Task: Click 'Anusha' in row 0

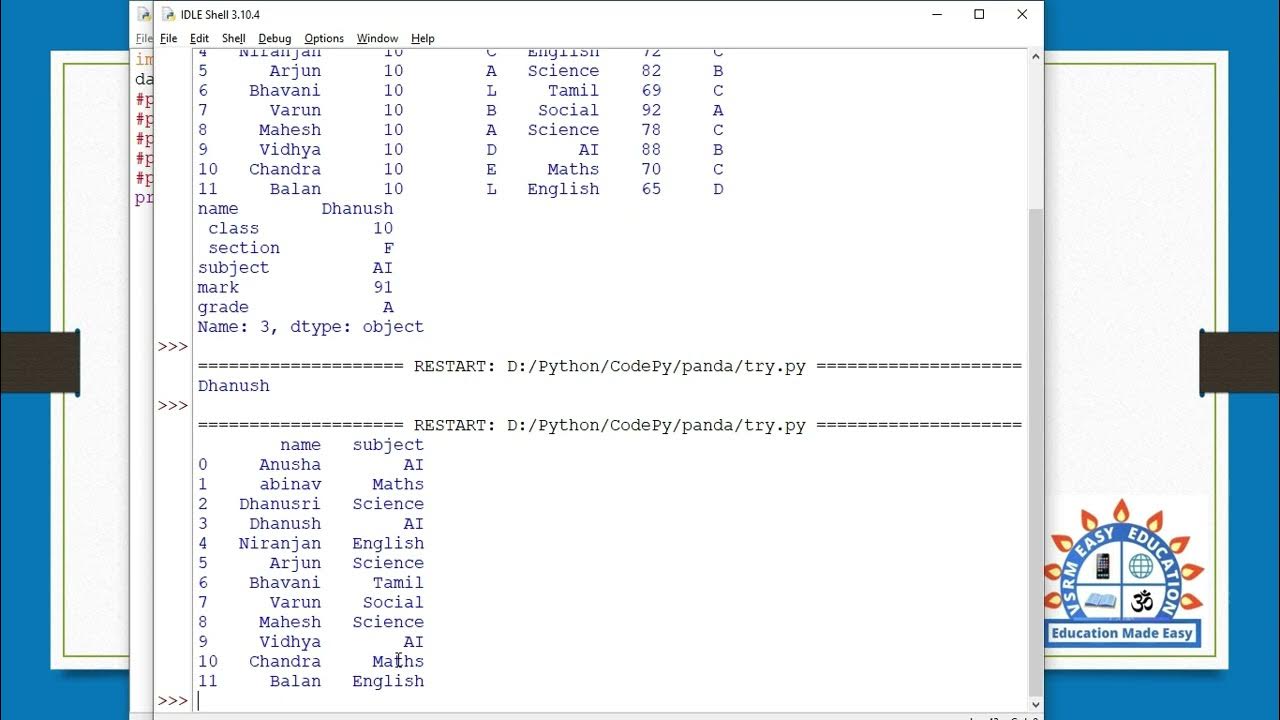Action: tap(290, 465)
